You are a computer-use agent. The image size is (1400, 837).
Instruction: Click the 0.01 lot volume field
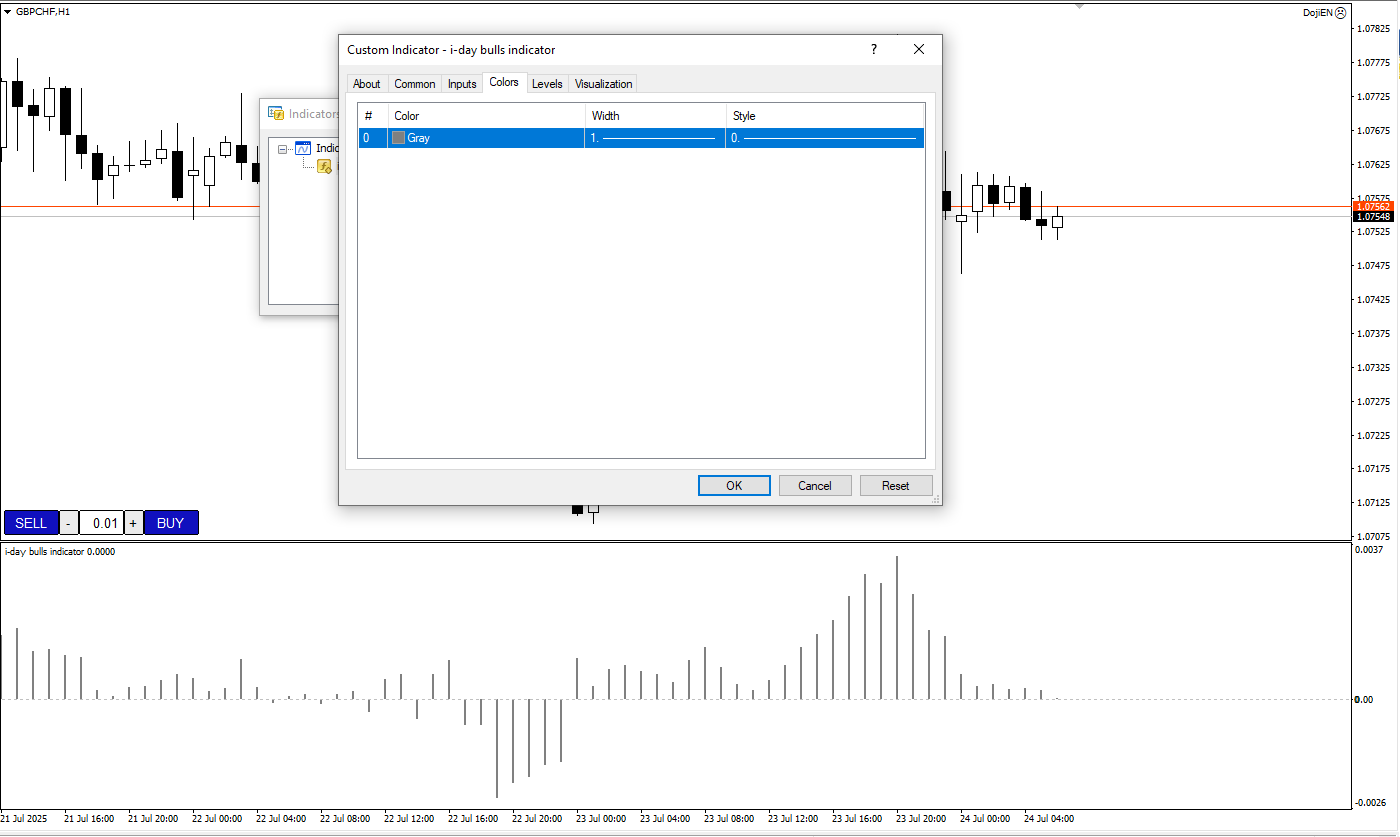(100, 523)
